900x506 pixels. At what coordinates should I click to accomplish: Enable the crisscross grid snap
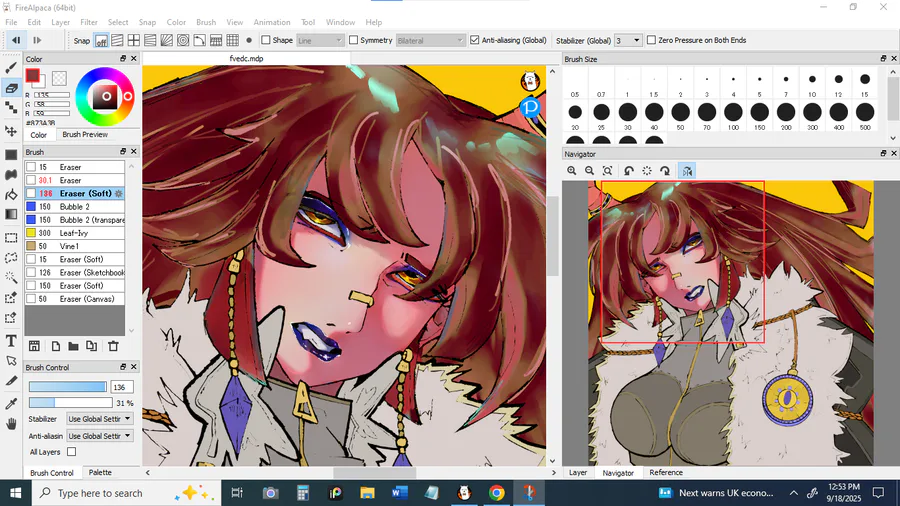(134, 40)
